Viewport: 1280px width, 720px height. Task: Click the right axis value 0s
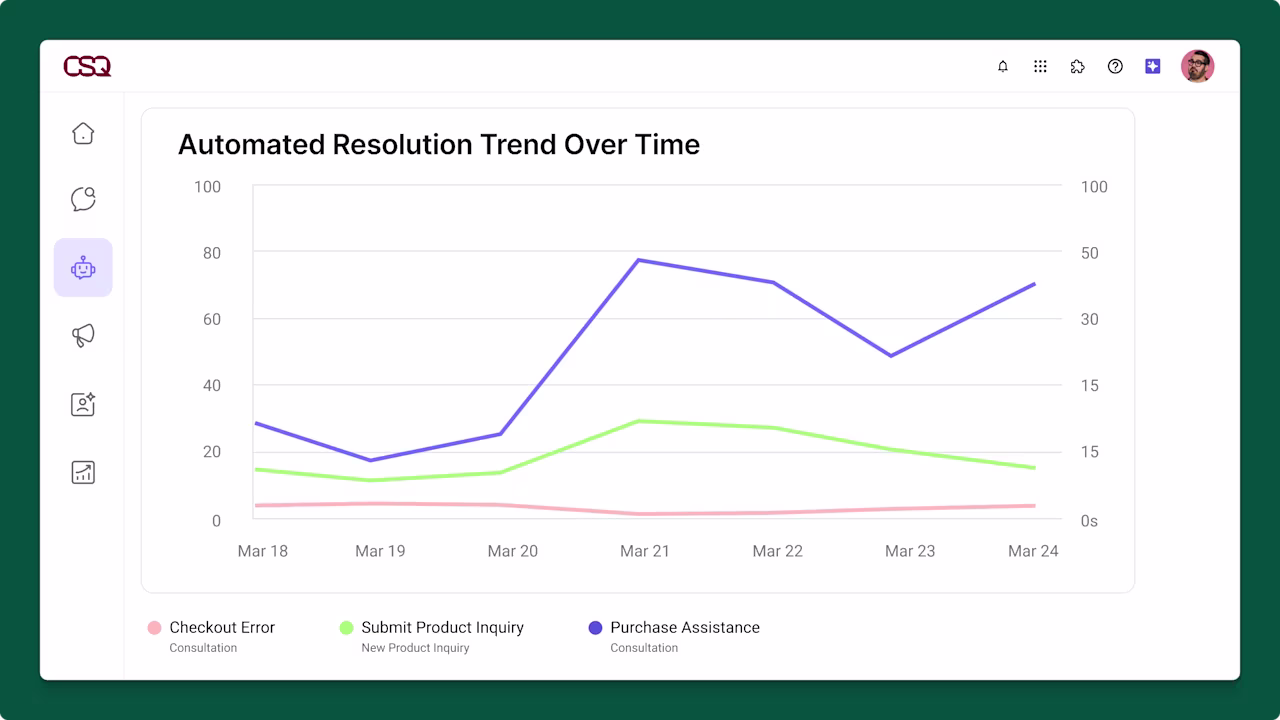coord(1089,521)
